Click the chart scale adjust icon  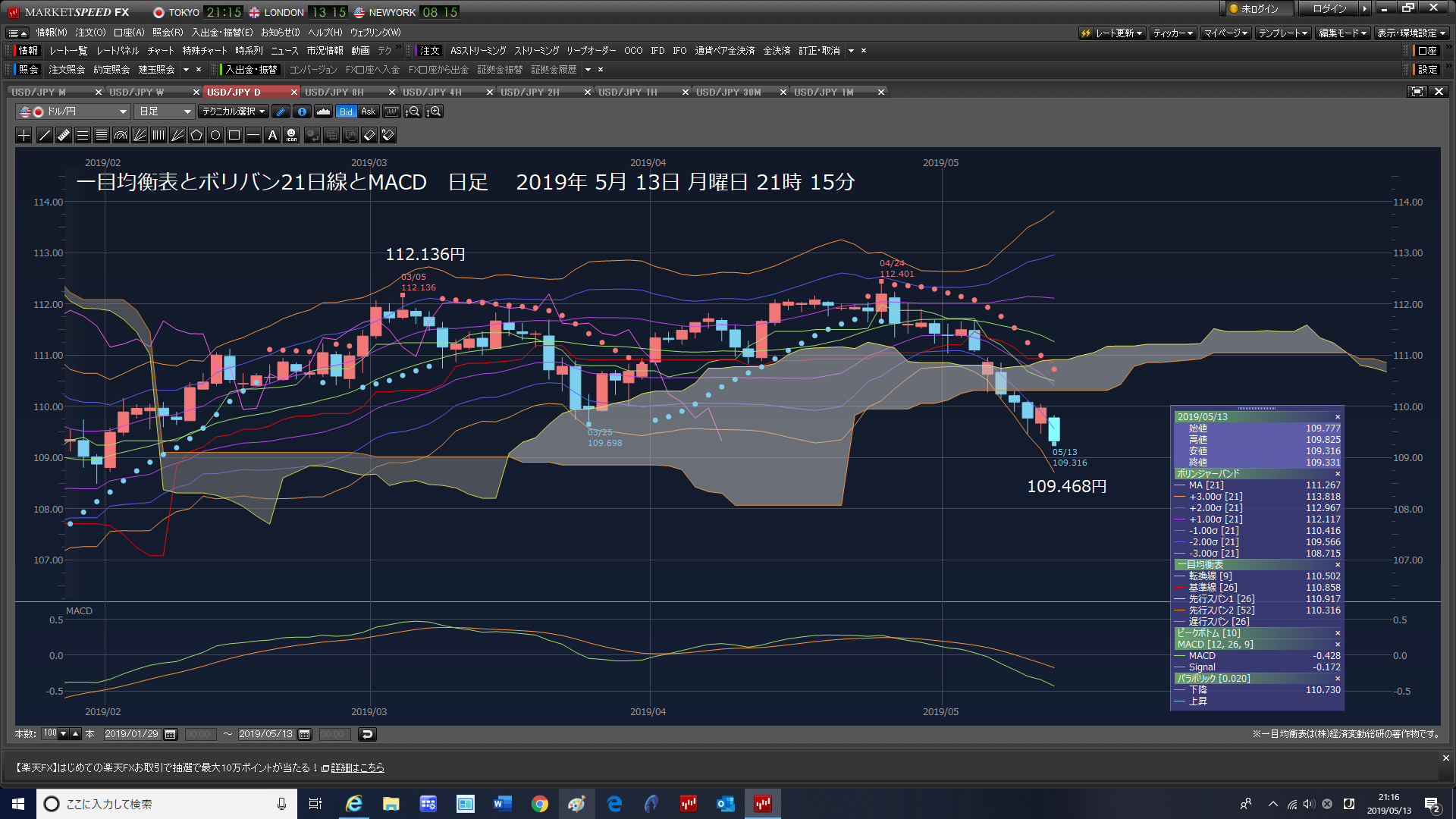[x=391, y=111]
